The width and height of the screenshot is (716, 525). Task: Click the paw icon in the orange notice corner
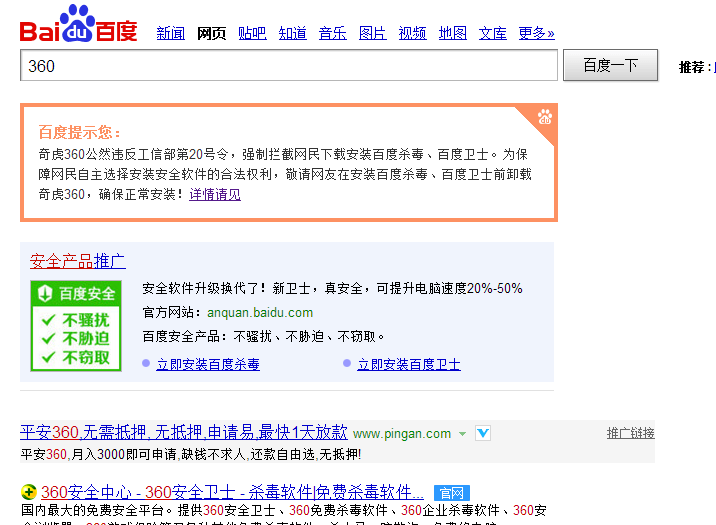pos(545,117)
